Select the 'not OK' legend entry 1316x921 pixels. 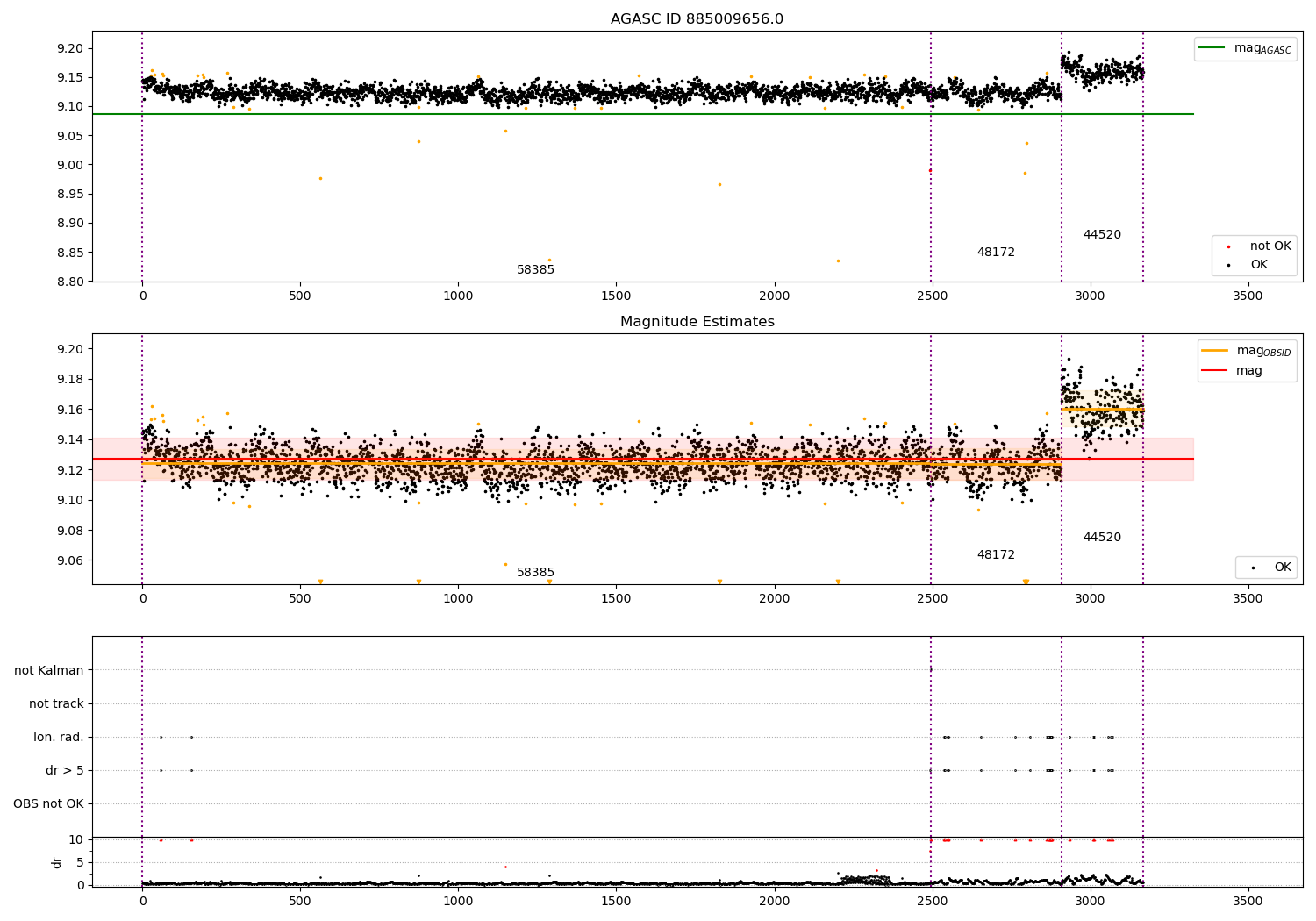(x=1270, y=246)
